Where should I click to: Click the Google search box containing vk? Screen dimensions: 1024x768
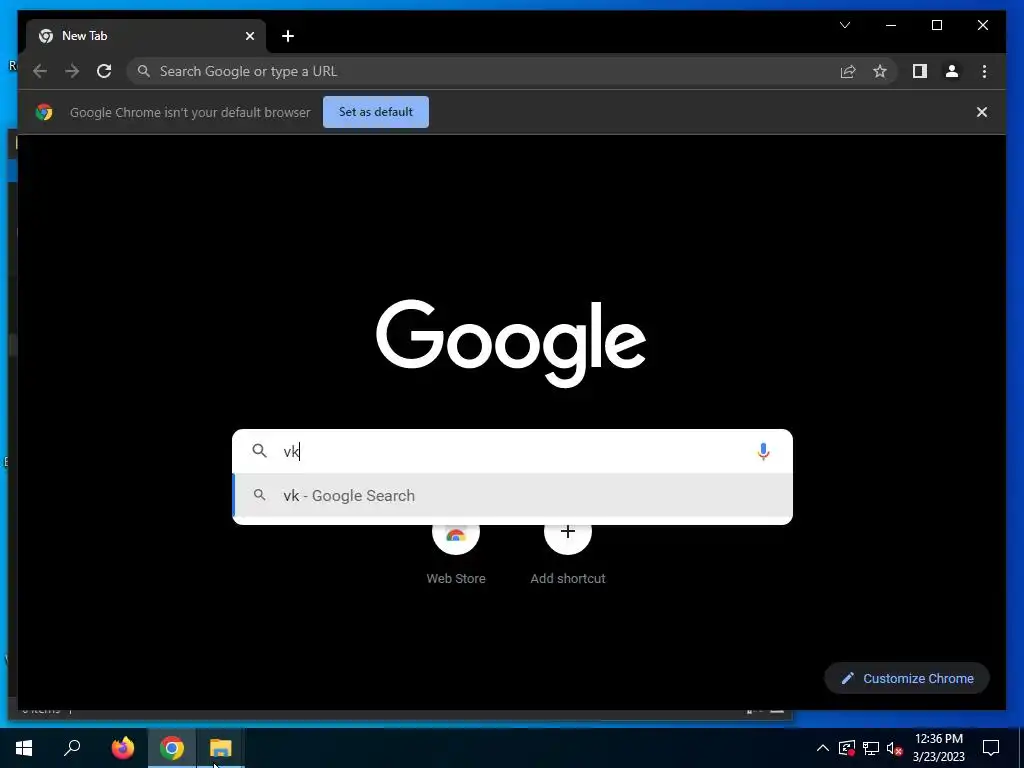click(512, 451)
